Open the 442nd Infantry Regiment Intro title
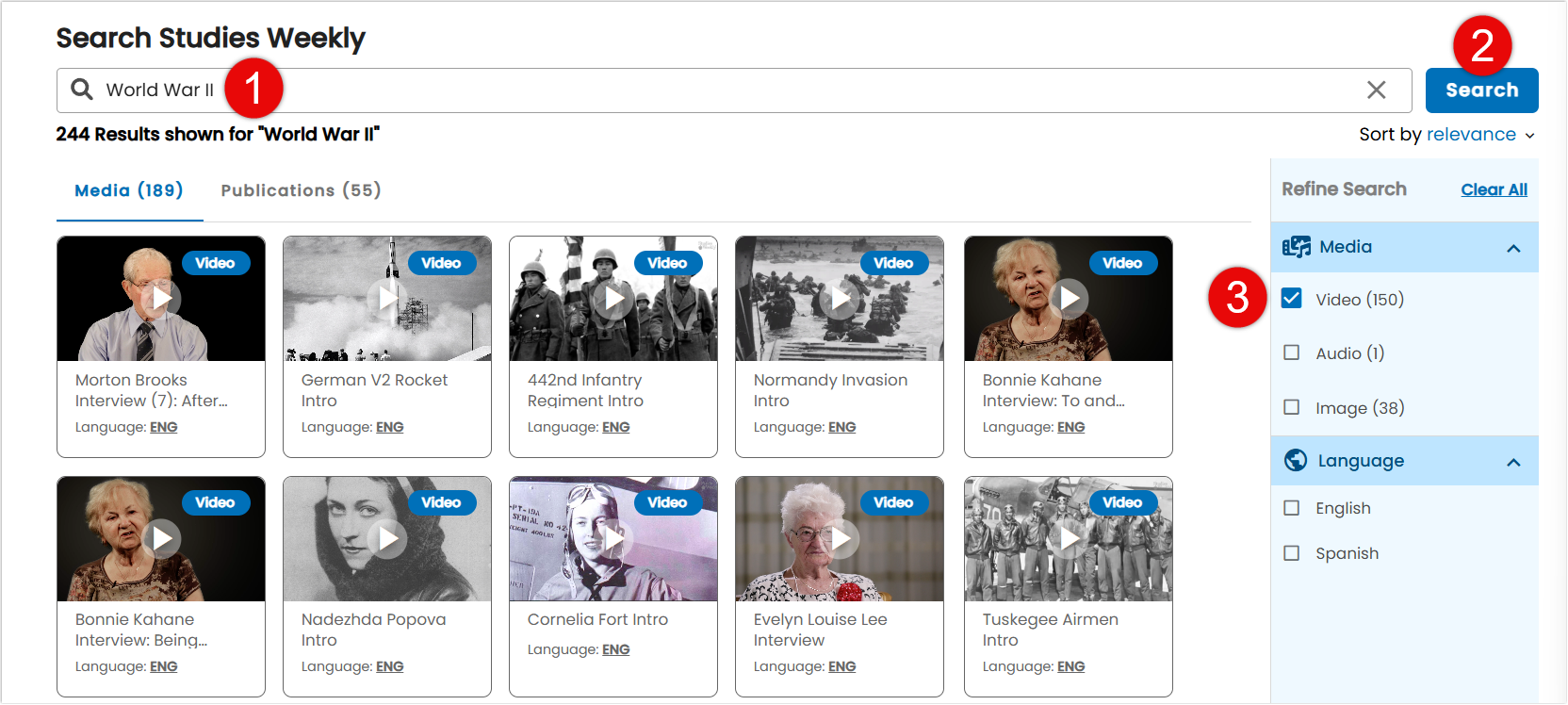 tap(585, 390)
